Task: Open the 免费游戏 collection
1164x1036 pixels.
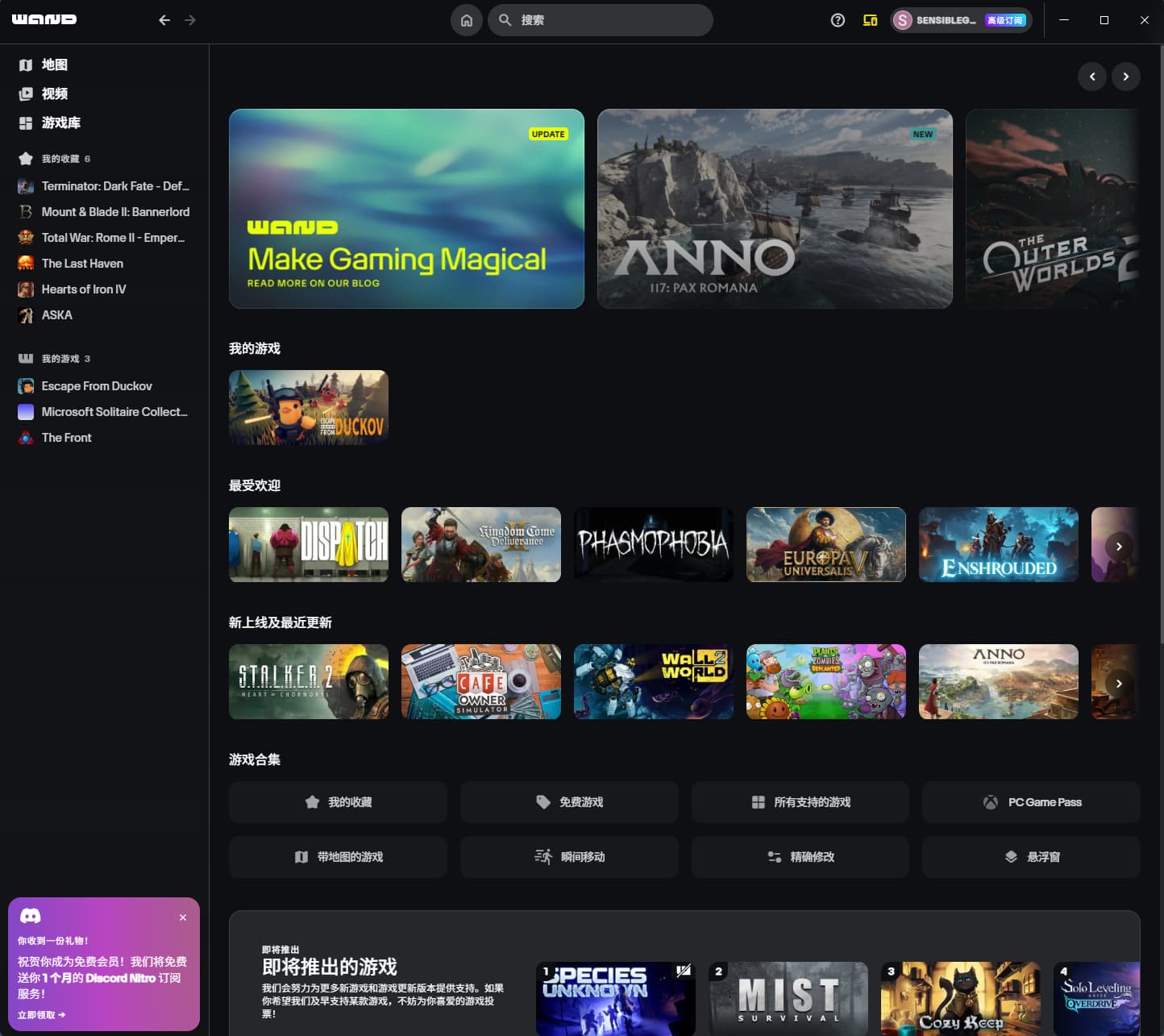Action: click(569, 802)
